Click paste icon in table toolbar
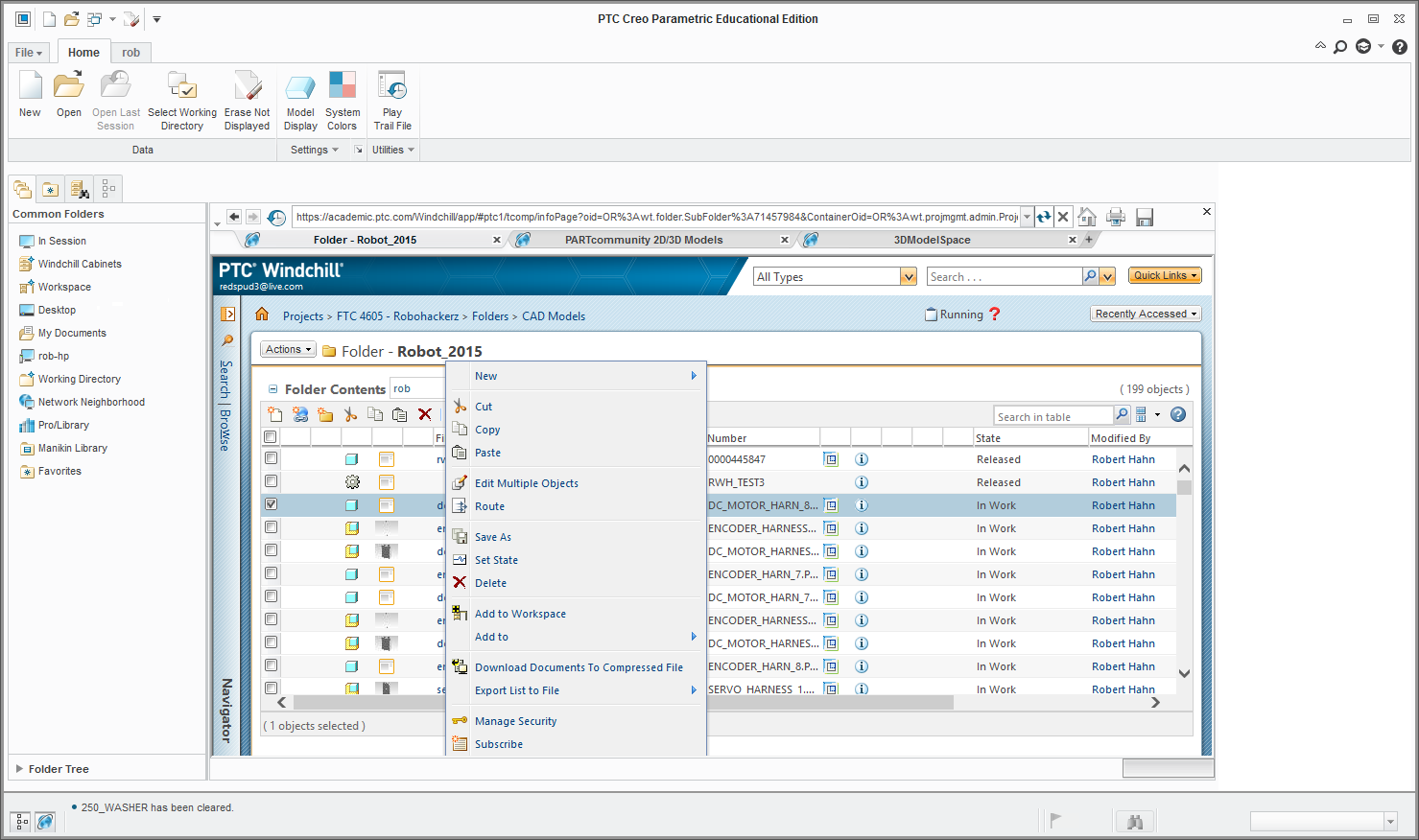This screenshot has height=840, width=1419. click(400, 414)
